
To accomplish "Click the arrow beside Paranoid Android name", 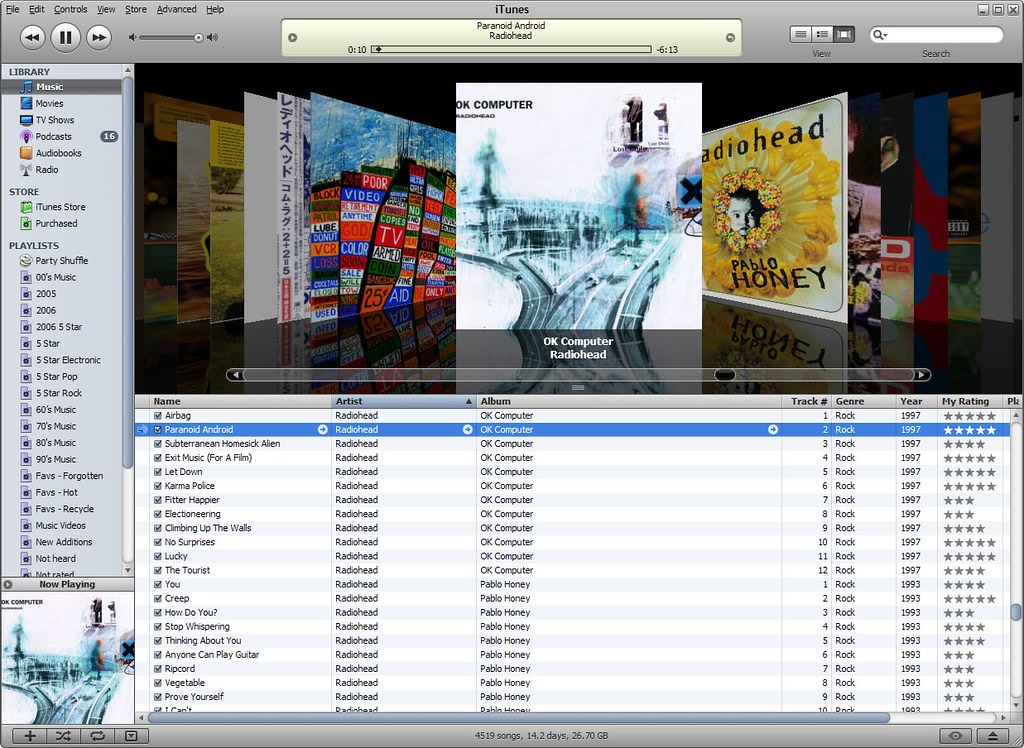I will 323,429.
